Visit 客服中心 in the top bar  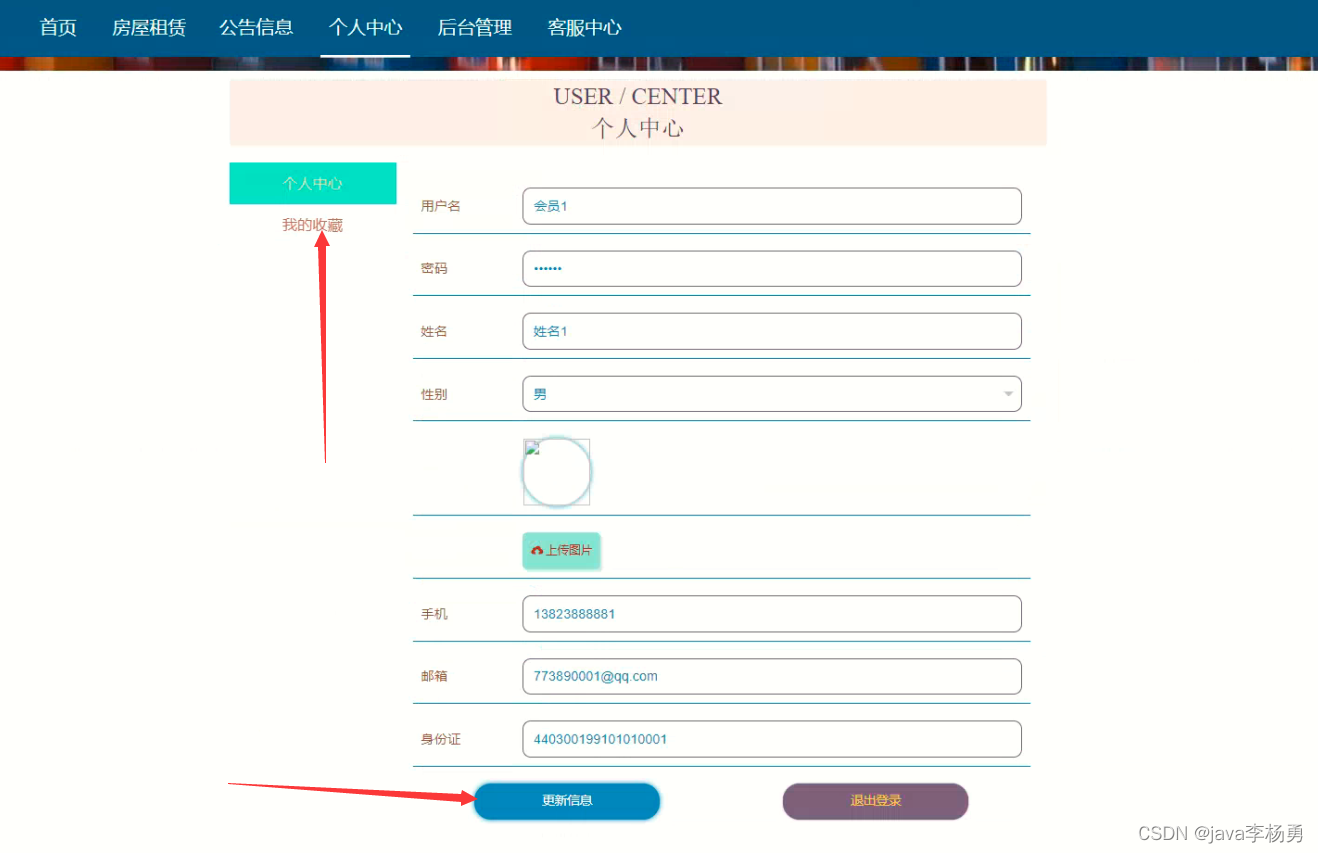(584, 27)
